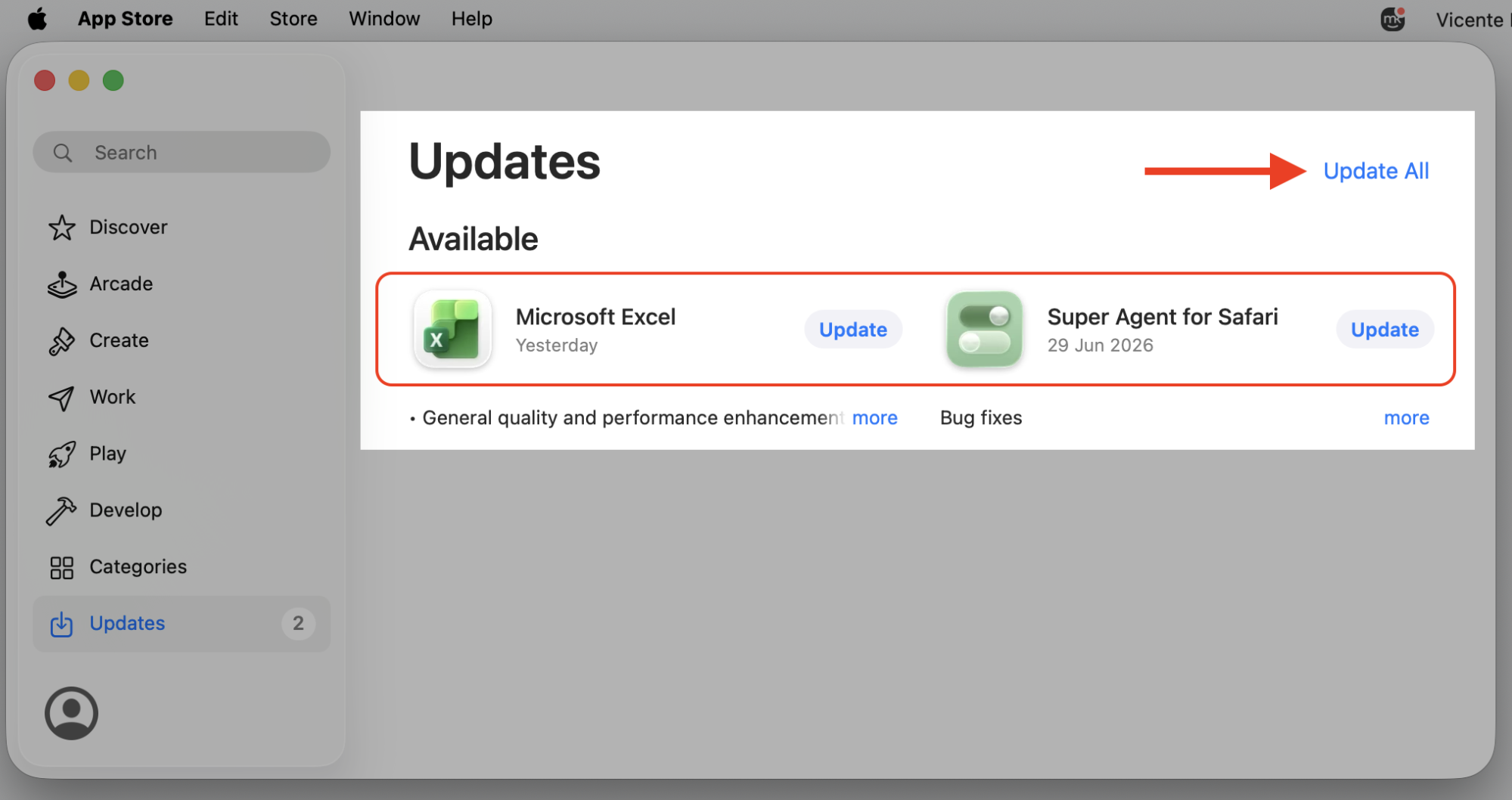
Task: Click the menu bar status icon with red dot
Action: tap(1392, 19)
